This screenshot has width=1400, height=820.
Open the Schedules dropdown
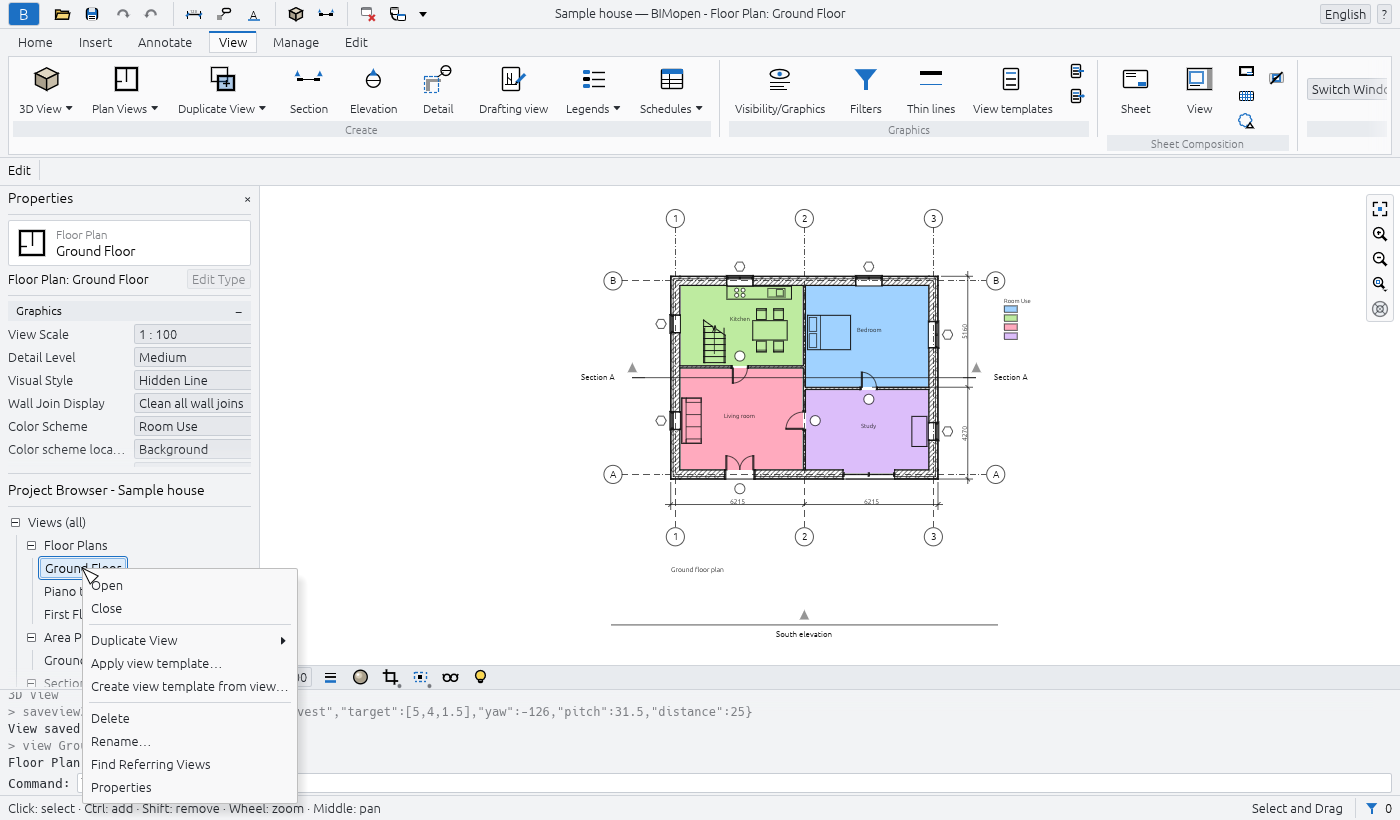(671, 109)
